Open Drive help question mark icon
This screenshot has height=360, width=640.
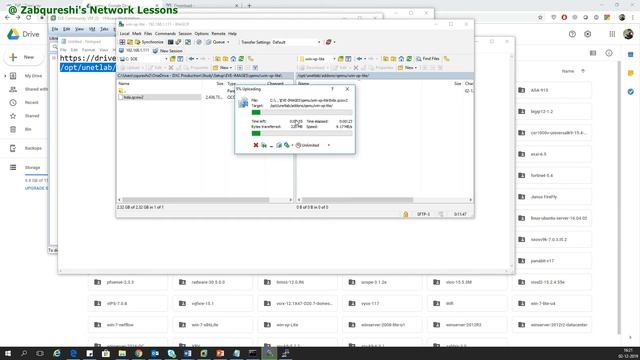pyautogui.click(x=572, y=34)
